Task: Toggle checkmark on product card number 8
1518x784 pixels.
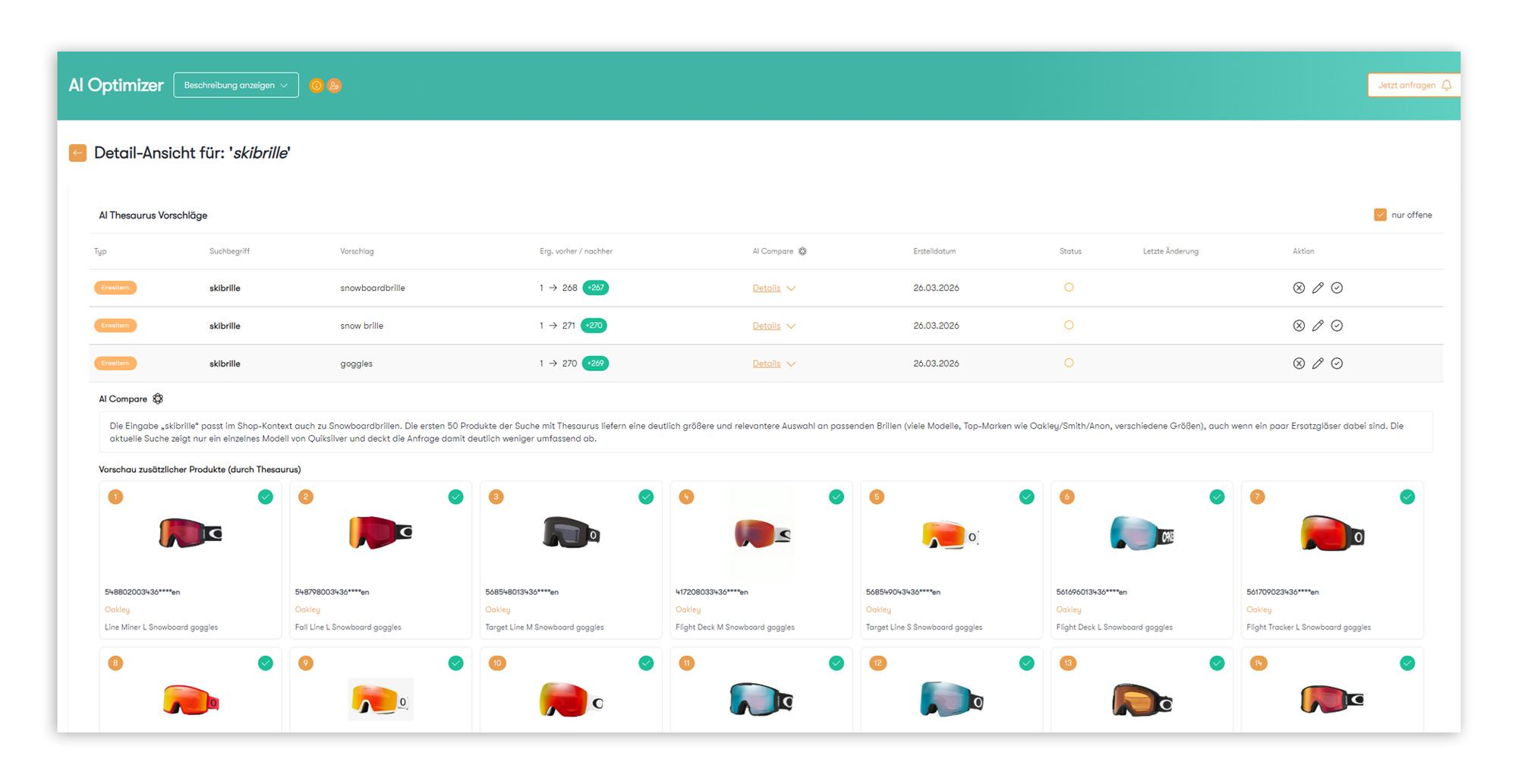Action: (266, 663)
